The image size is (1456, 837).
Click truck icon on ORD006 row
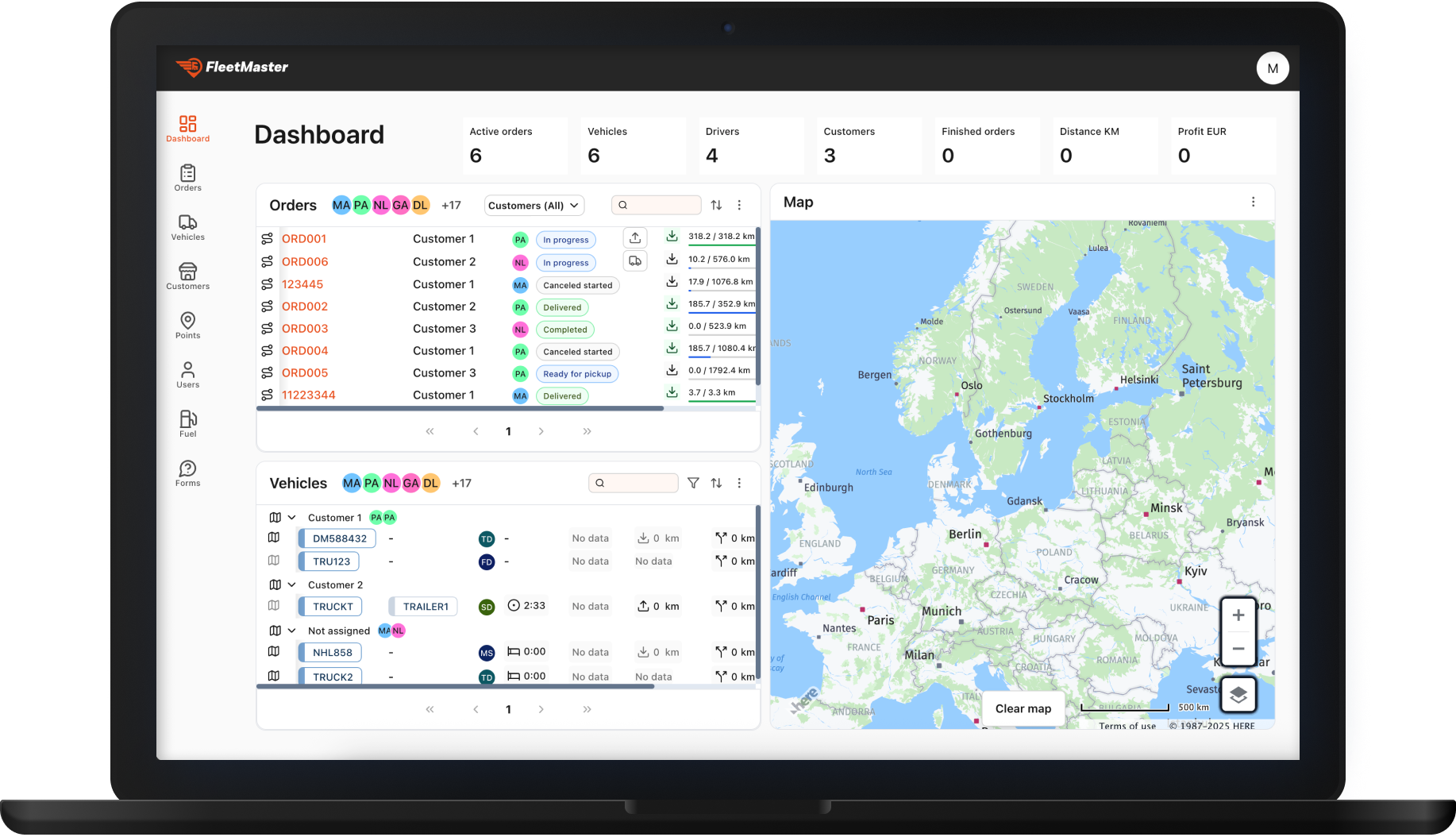635,261
